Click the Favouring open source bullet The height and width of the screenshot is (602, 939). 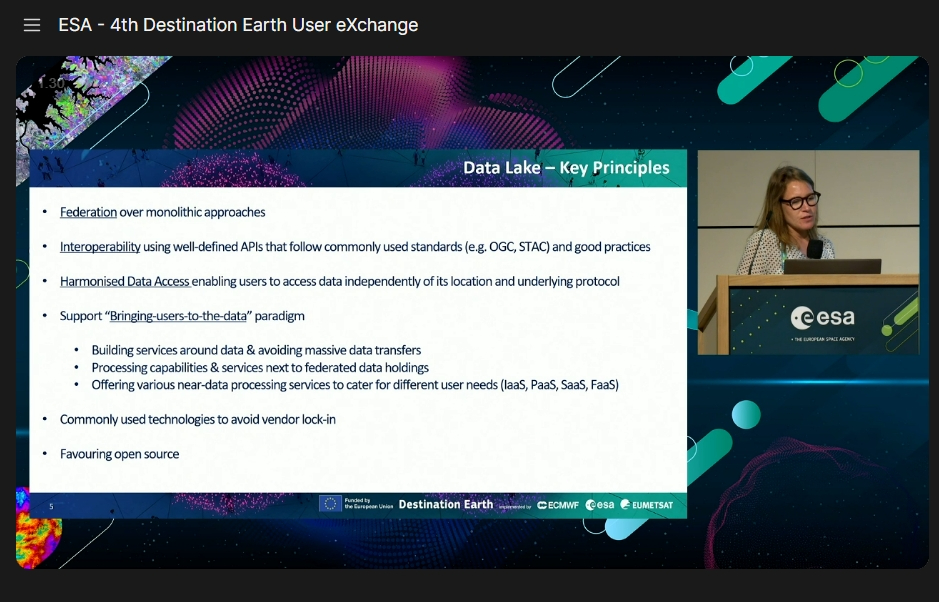point(119,454)
